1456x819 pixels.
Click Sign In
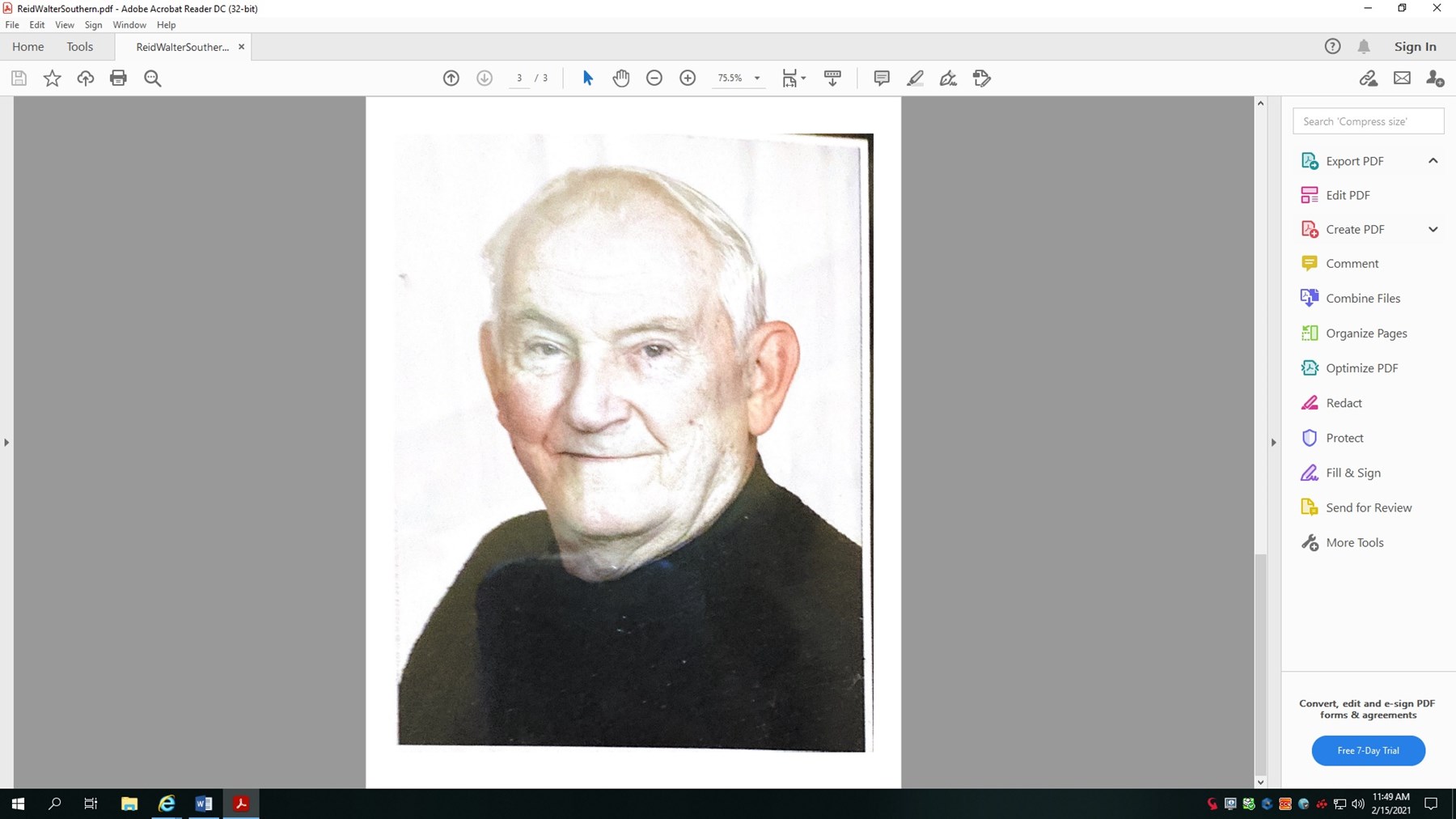click(1415, 46)
